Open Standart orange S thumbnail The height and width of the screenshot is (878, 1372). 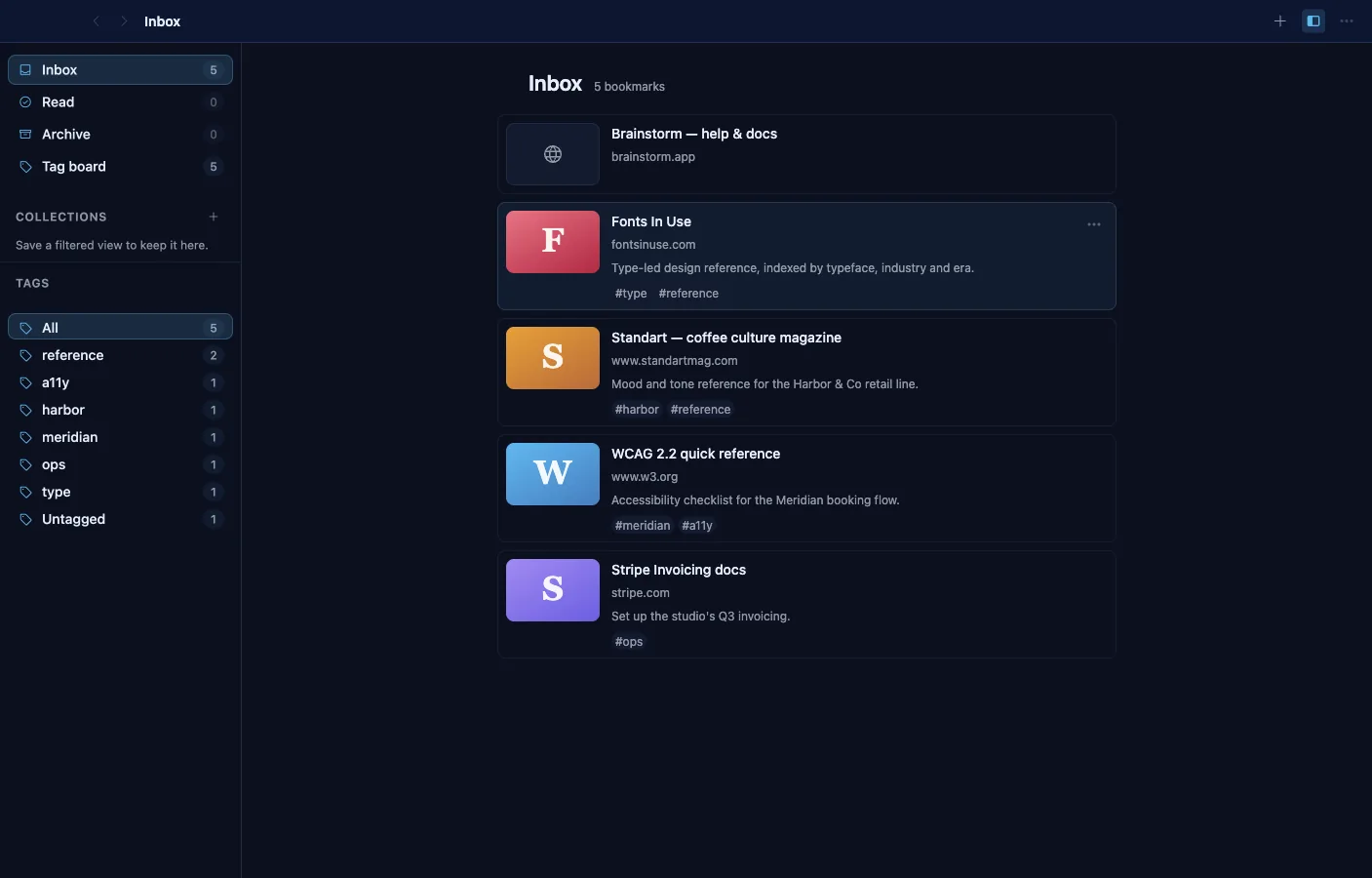553,358
